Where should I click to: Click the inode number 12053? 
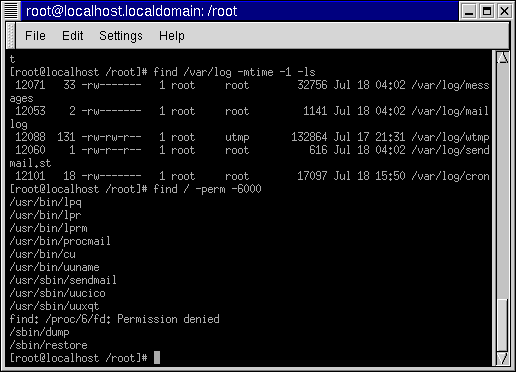coord(30,111)
